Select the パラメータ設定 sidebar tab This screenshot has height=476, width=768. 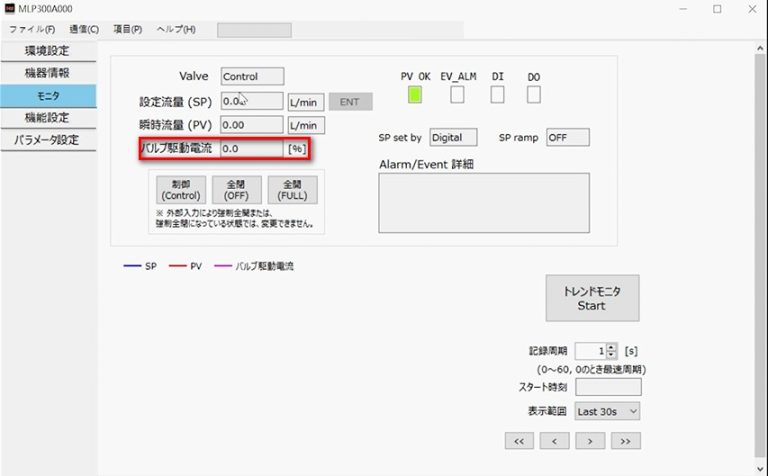pyautogui.click(x=48, y=140)
